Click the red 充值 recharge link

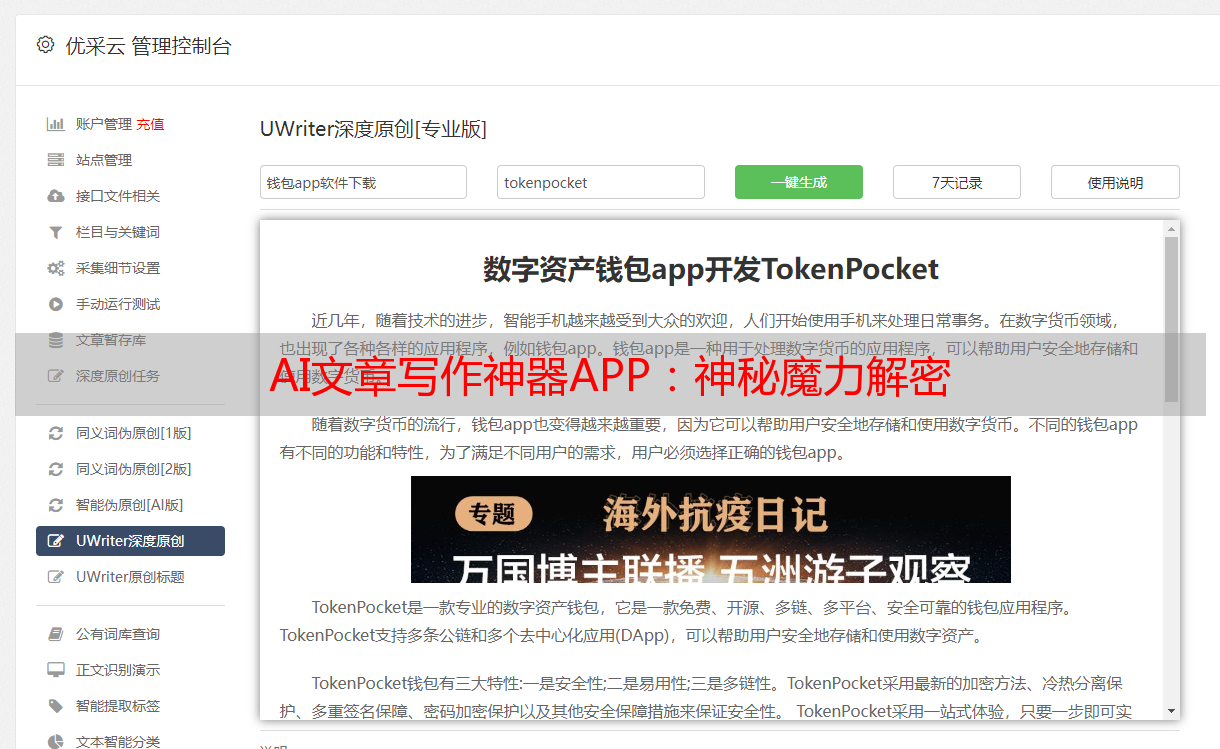150,124
